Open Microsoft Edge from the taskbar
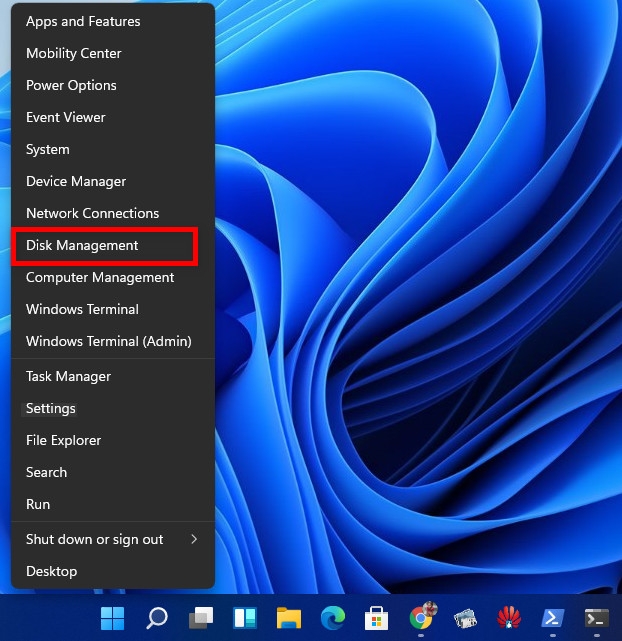Image resolution: width=622 pixels, height=641 pixels. point(333,618)
